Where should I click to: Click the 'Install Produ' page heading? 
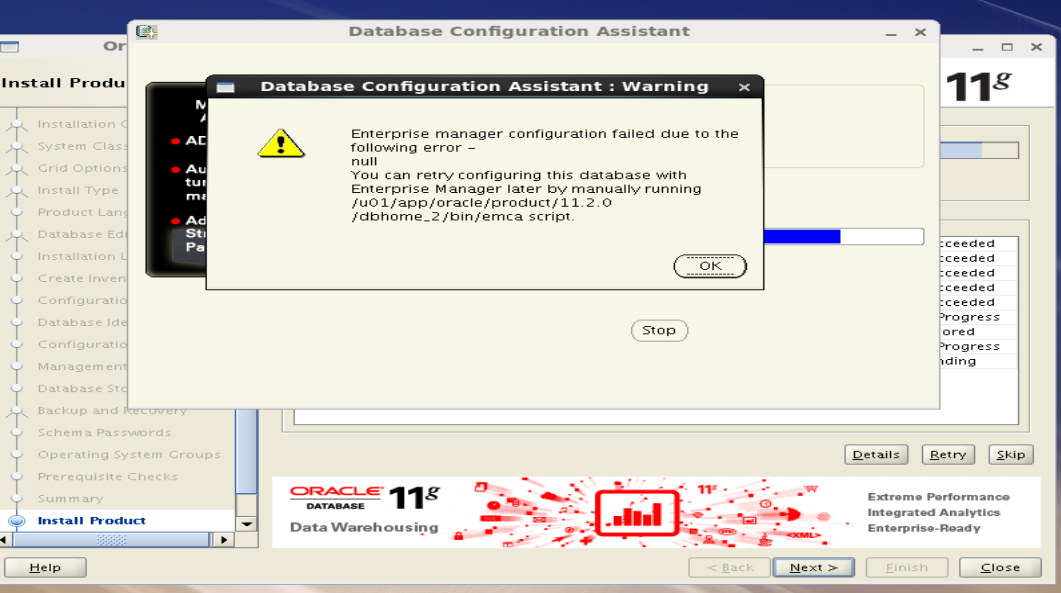pos(64,83)
